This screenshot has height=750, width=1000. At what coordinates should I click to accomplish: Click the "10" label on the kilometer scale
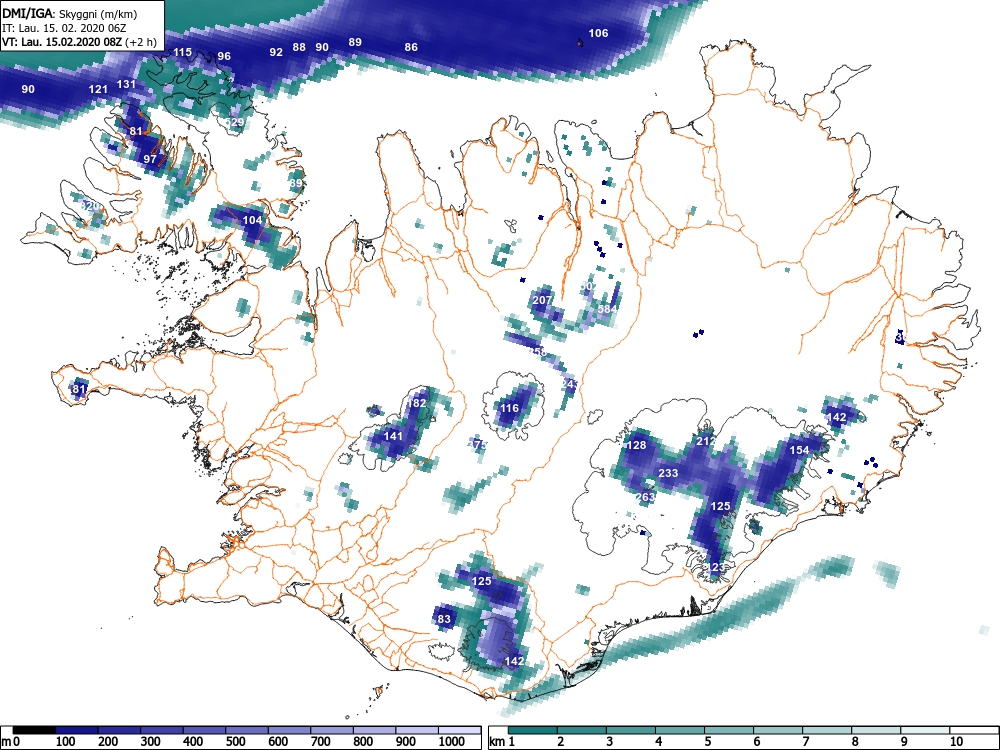956,742
